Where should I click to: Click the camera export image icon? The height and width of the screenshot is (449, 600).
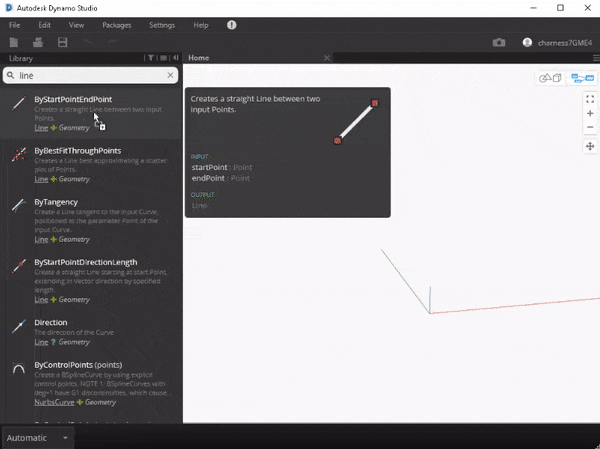click(x=499, y=42)
